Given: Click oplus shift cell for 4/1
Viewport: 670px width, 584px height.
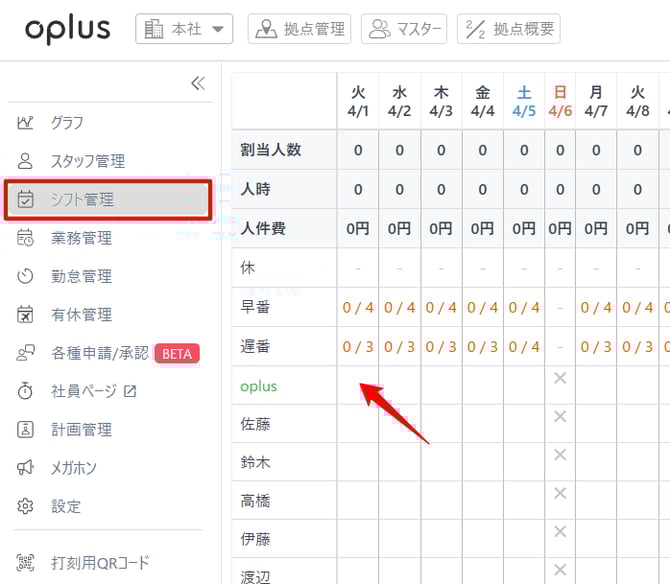Looking at the screenshot, I should tap(358, 386).
